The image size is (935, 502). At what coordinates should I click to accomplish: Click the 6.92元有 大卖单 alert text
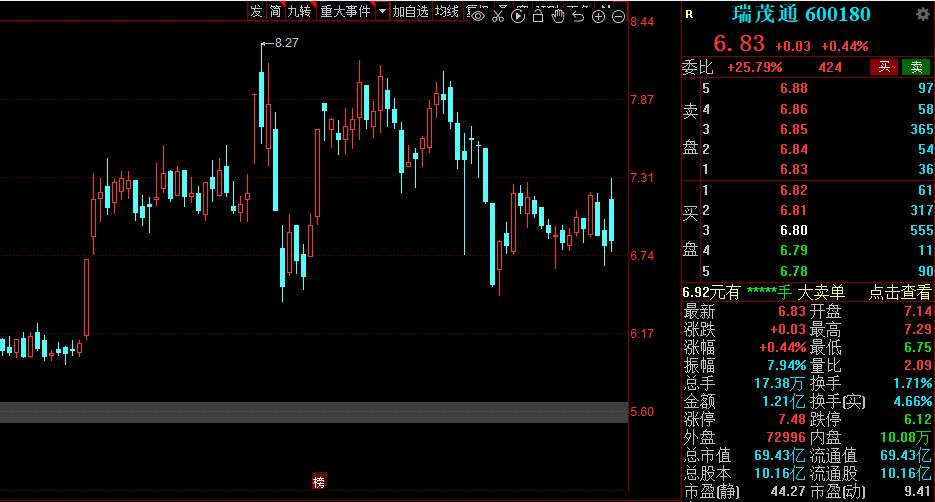(764, 292)
